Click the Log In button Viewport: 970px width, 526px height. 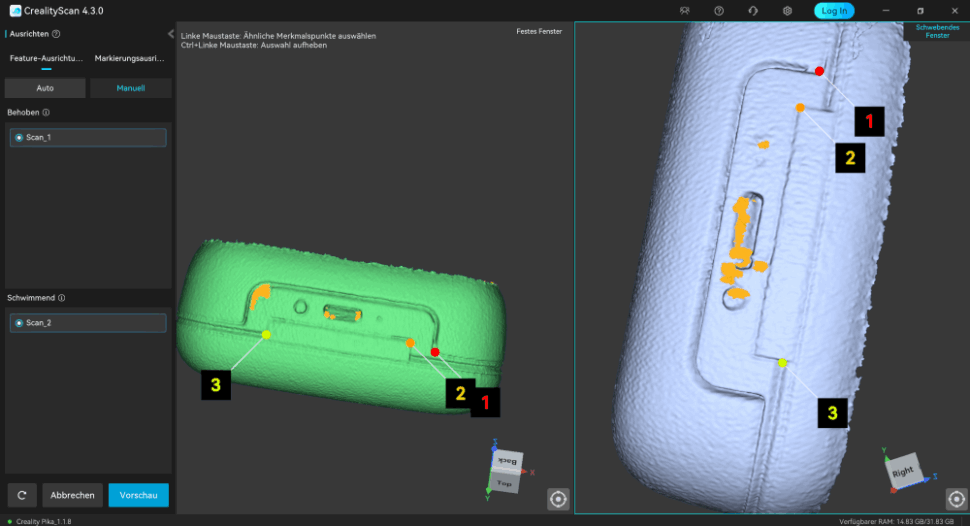click(834, 11)
